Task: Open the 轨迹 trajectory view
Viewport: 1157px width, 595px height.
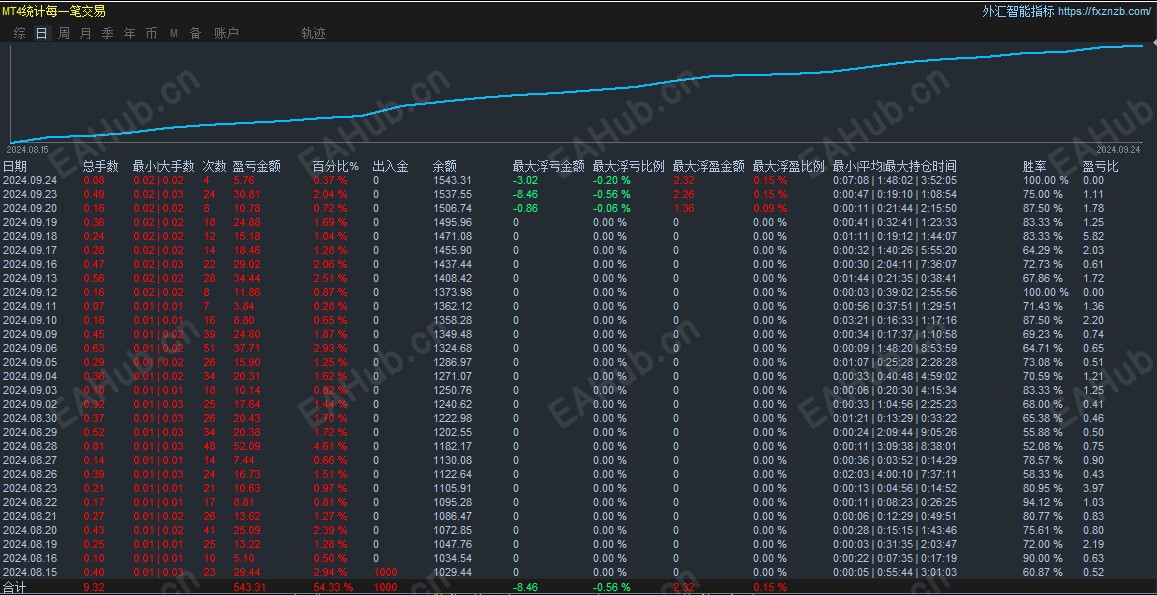Action: (x=314, y=33)
